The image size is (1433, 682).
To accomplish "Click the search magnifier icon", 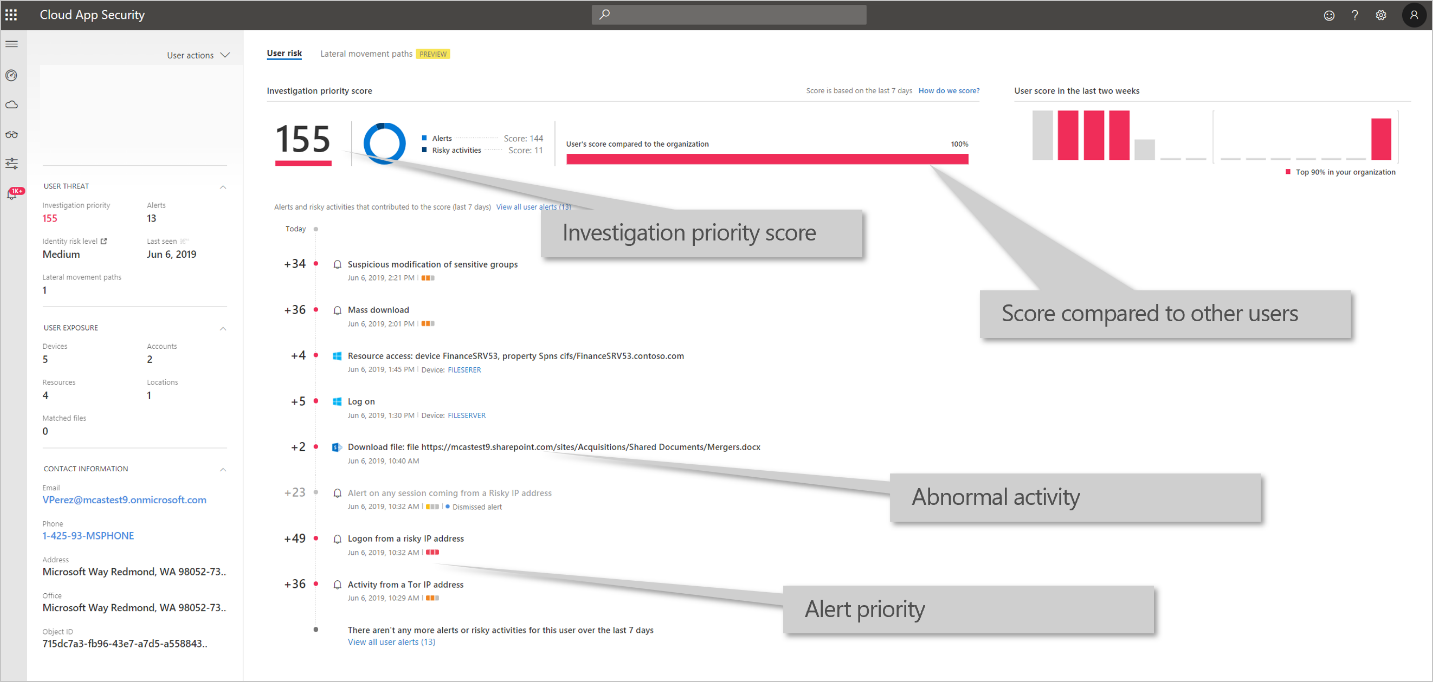I will click(x=604, y=15).
